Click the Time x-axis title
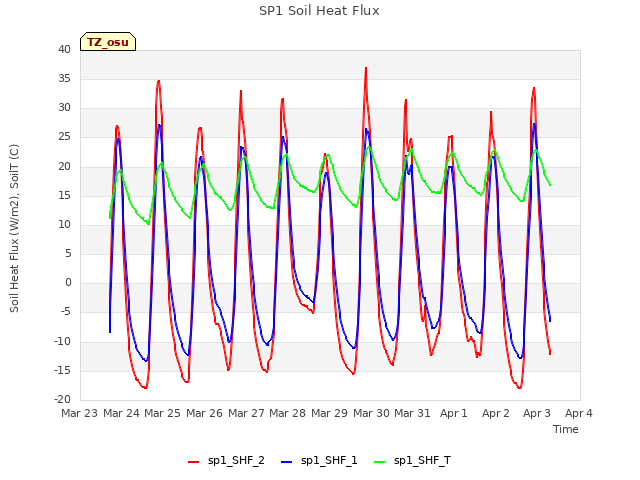The image size is (640, 480). click(565, 429)
